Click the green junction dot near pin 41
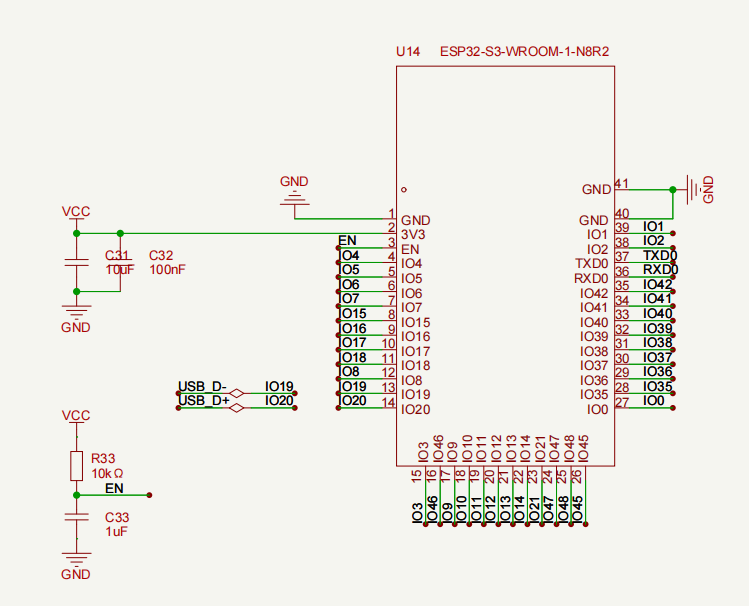The image size is (749, 606). (x=673, y=190)
